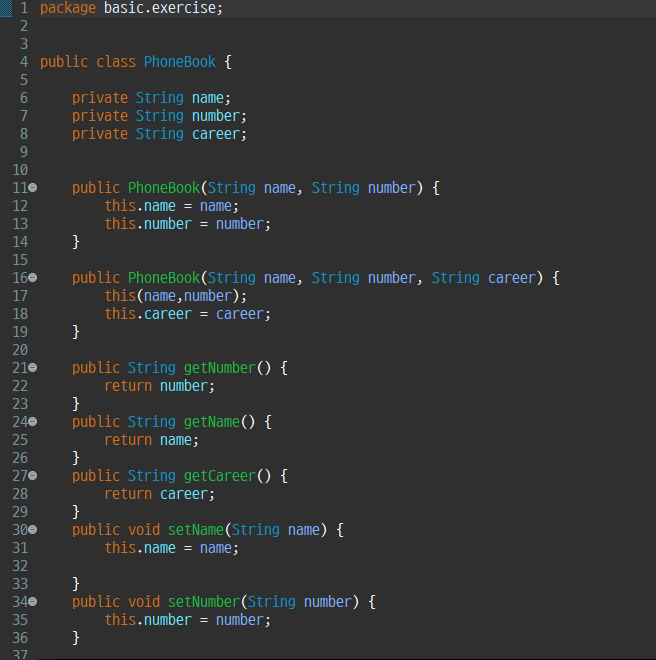Click the setNumber method name
This screenshot has height=660, width=656.
(x=204, y=602)
